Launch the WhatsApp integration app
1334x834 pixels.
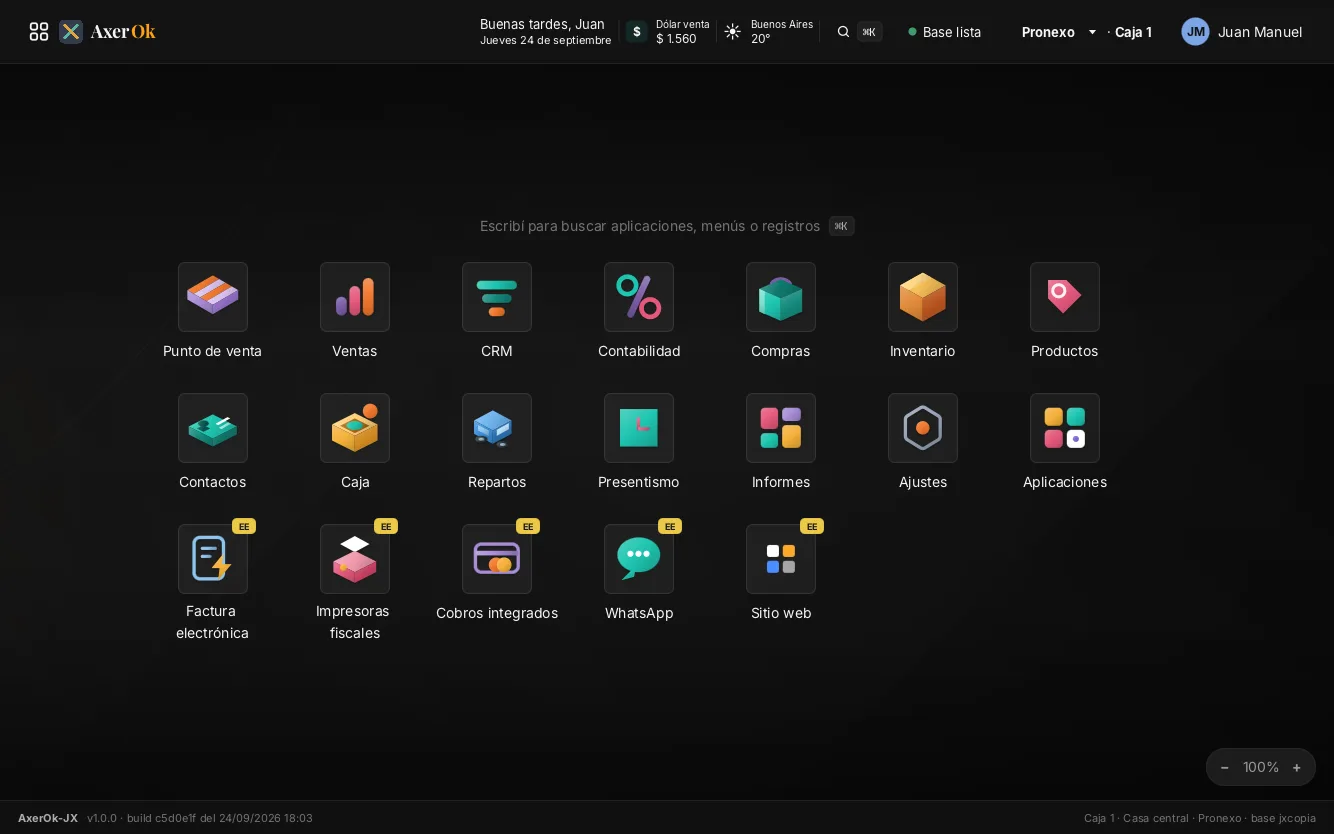coord(639,559)
